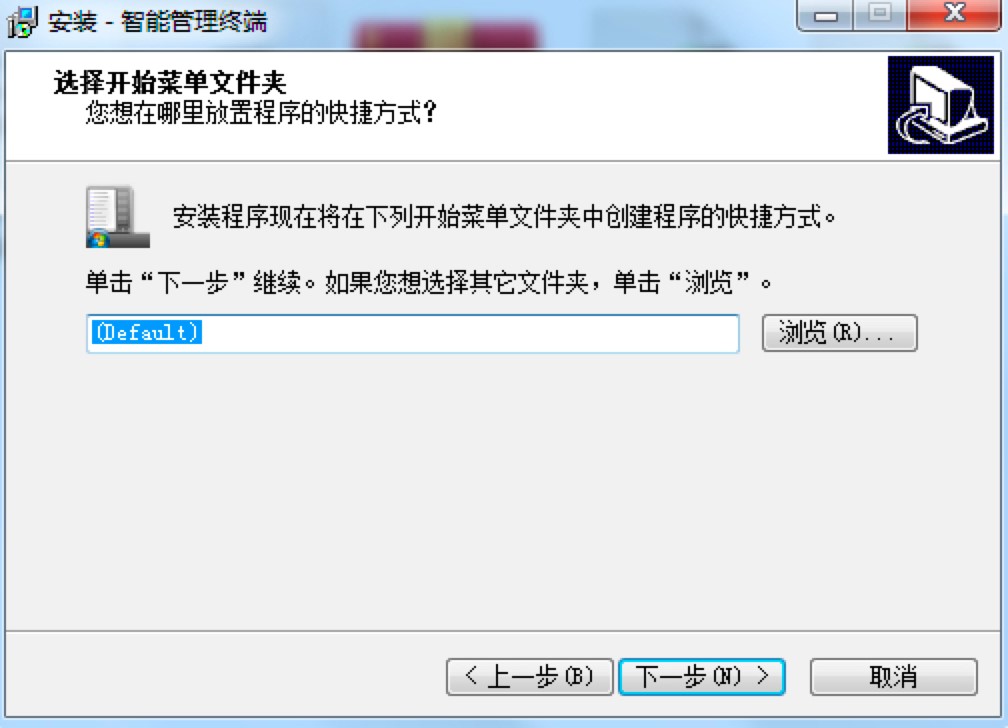Screen dimensions: 1008x728
Task: Continue with 下一步(N) button
Action: [x=701, y=677]
